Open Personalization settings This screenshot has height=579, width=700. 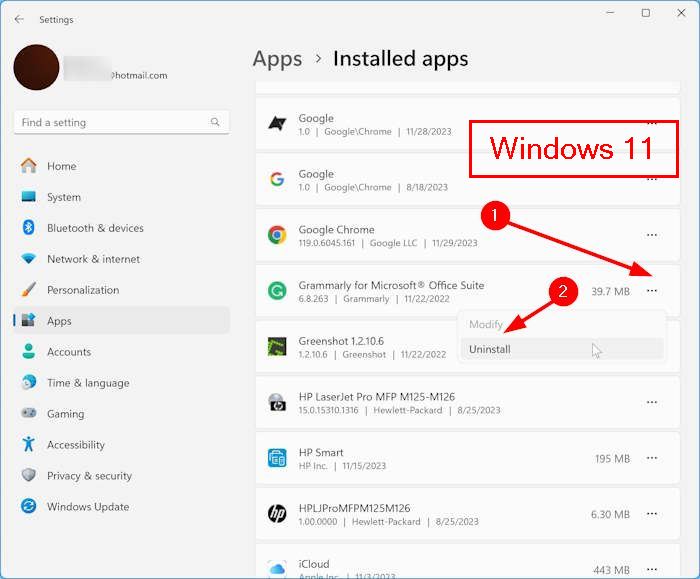tap(121, 290)
